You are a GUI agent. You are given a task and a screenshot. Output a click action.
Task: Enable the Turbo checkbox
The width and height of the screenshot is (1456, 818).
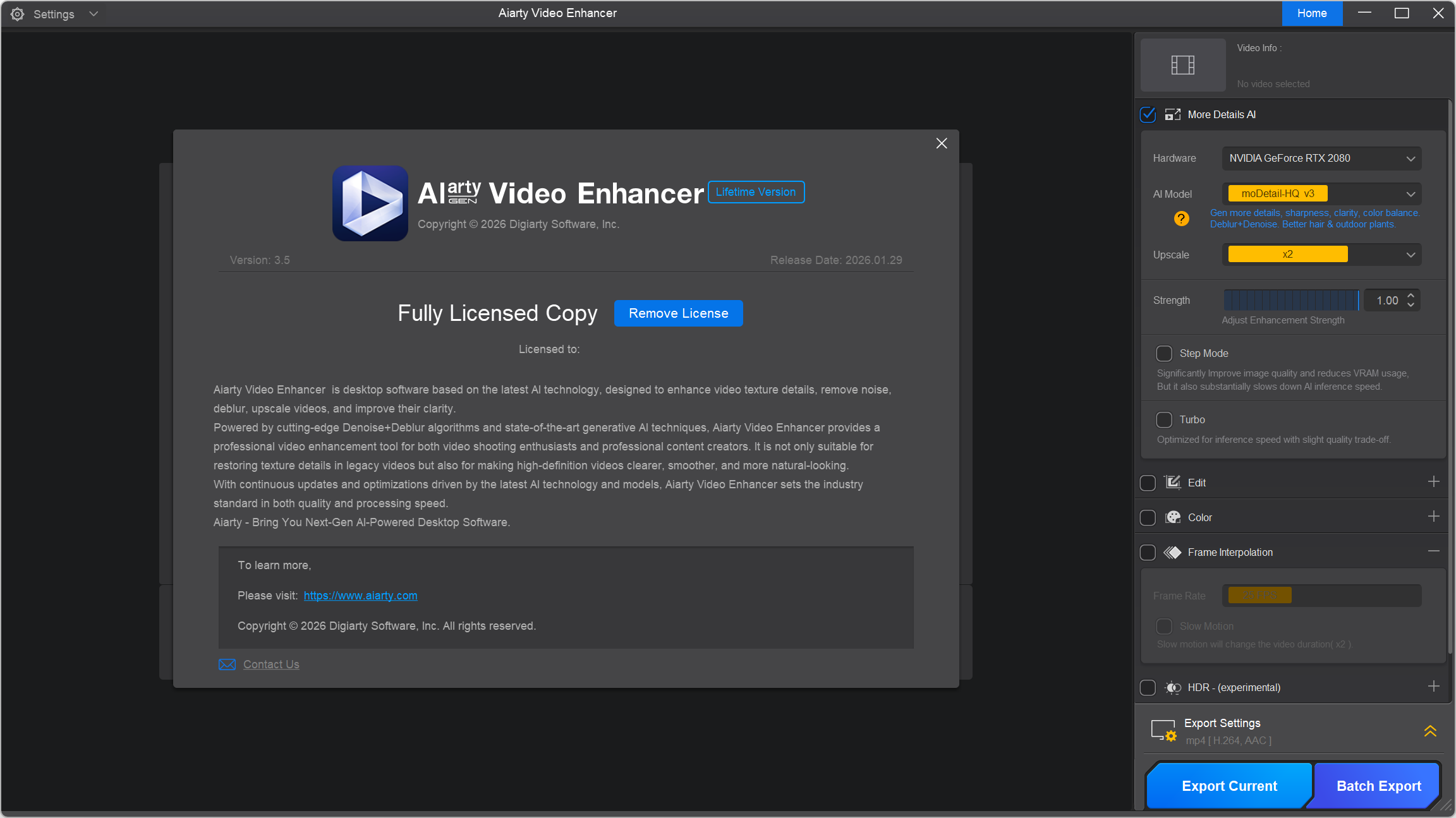click(1164, 419)
